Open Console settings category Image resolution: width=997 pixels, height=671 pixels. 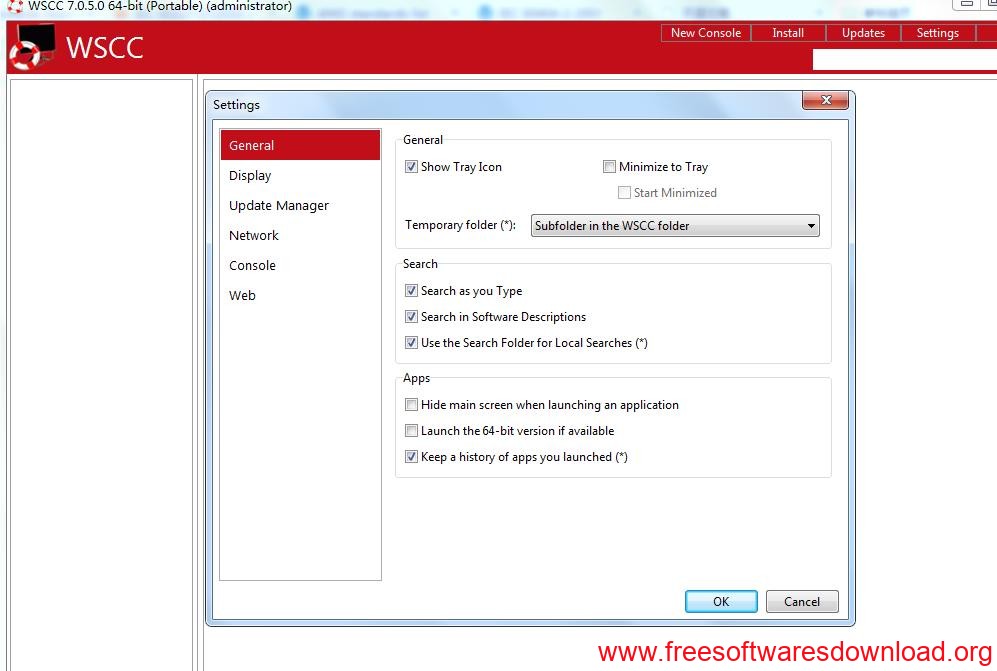300,265
